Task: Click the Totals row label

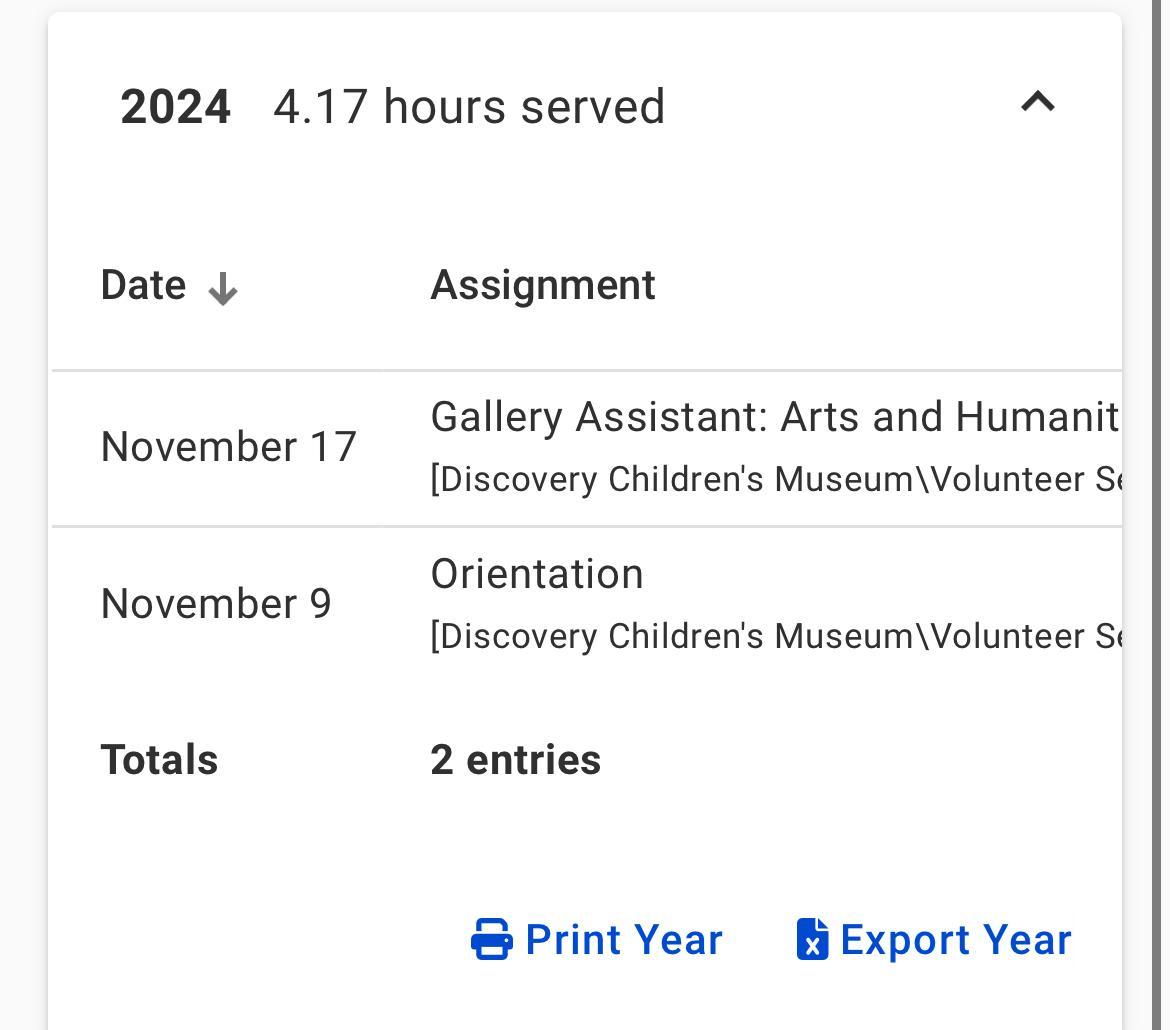Action: (159, 760)
